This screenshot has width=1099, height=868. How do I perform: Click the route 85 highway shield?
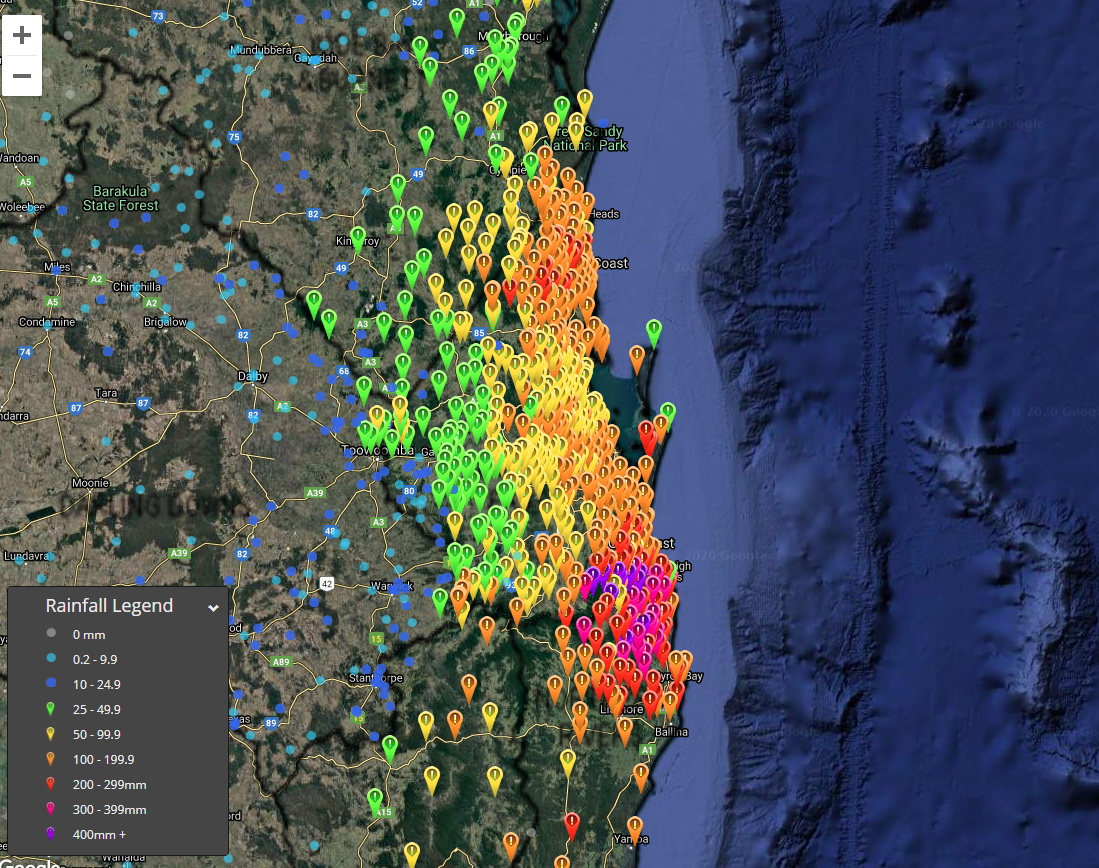[479, 333]
